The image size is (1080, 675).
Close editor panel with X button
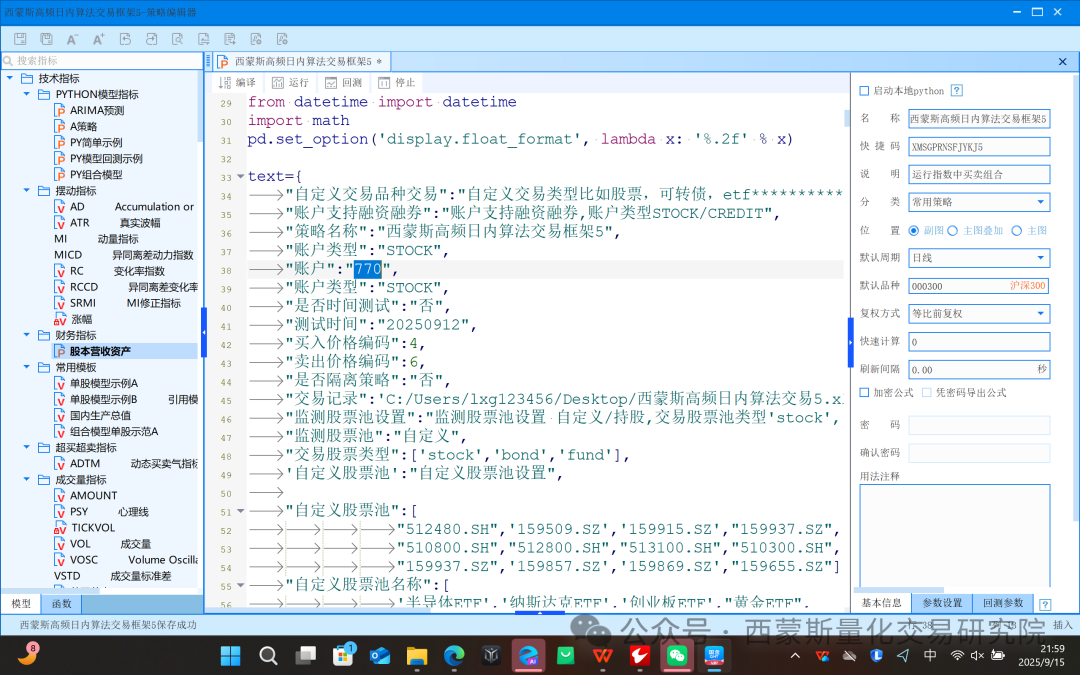tap(1063, 62)
